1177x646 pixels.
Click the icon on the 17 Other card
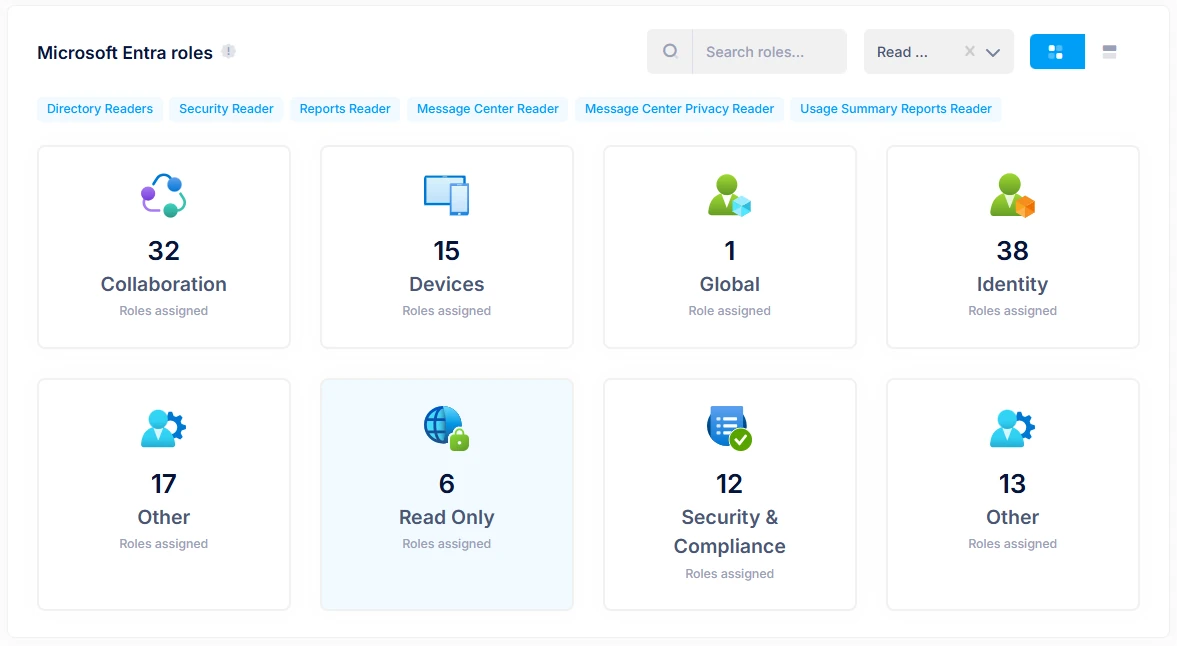coord(164,428)
